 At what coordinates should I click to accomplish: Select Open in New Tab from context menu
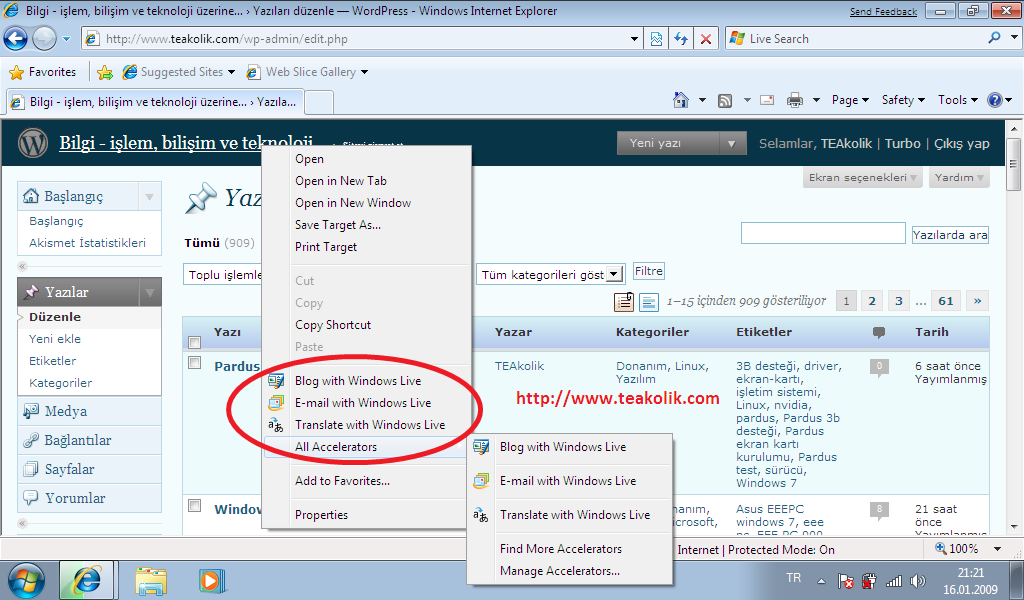340,181
